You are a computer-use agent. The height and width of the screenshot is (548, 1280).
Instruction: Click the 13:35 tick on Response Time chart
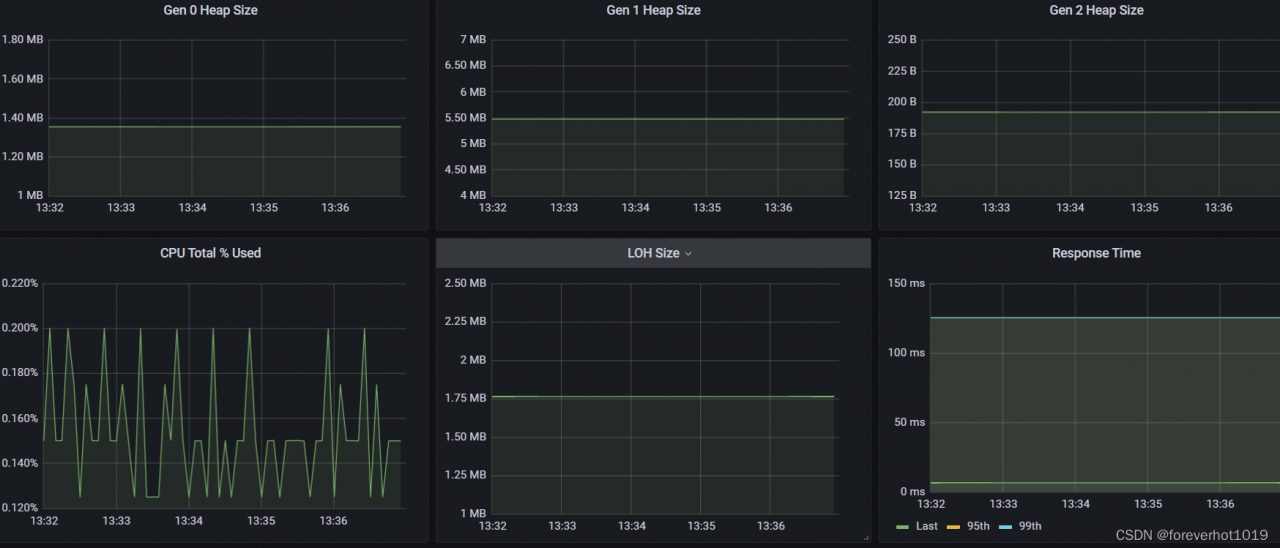tap(1148, 504)
